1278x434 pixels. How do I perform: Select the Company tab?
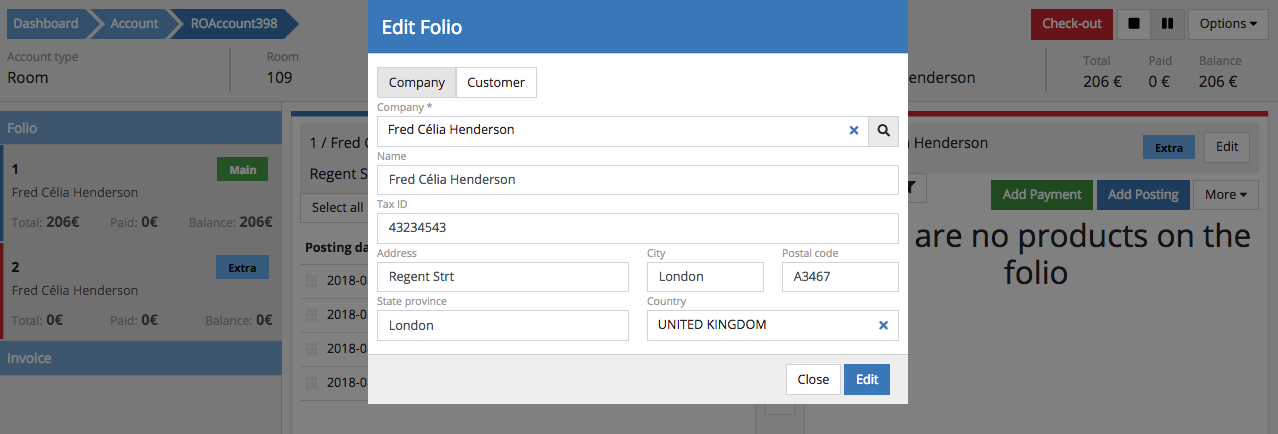tap(417, 83)
